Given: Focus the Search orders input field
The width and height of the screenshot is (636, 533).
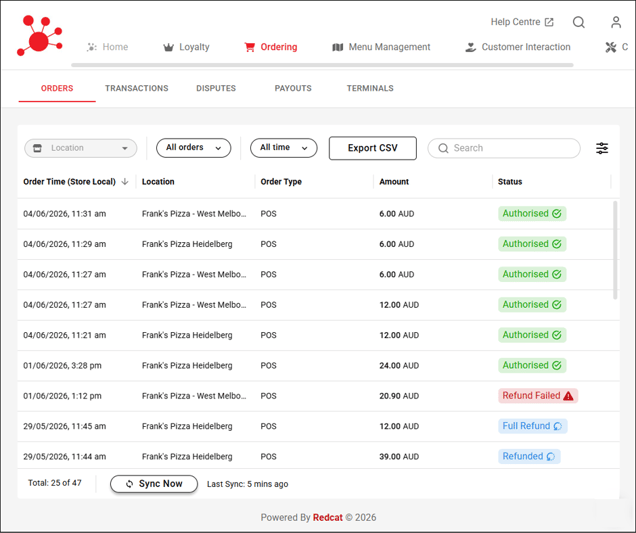Looking at the screenshot, I should coord(504,148).
